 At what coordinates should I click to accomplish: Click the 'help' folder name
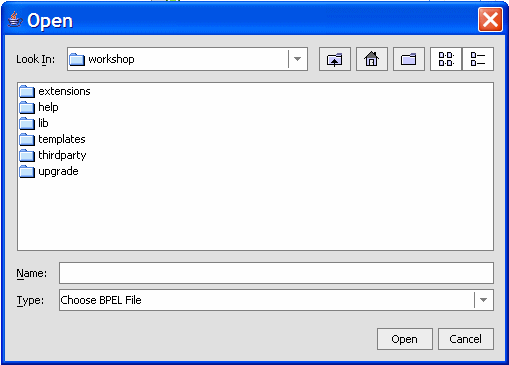tap(48, 107)
